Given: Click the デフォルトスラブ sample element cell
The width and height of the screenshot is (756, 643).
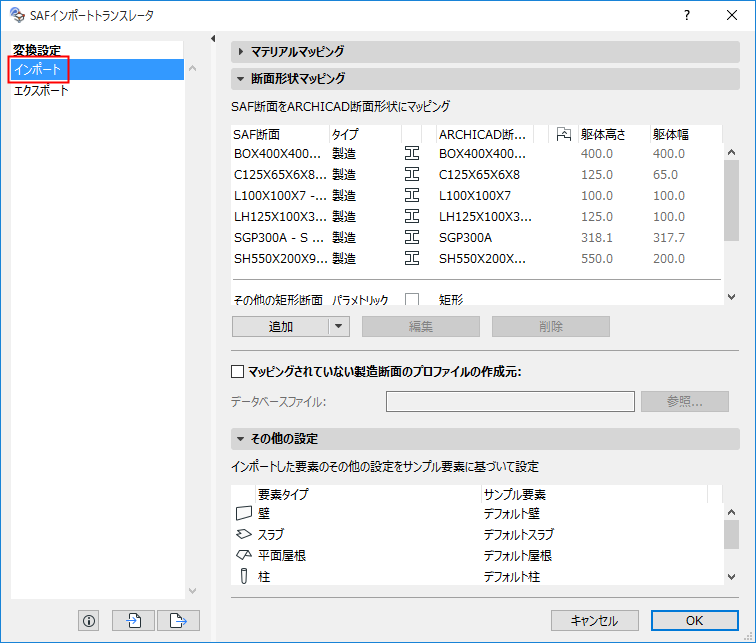Looking at the screenshot, I should point(519,534).
